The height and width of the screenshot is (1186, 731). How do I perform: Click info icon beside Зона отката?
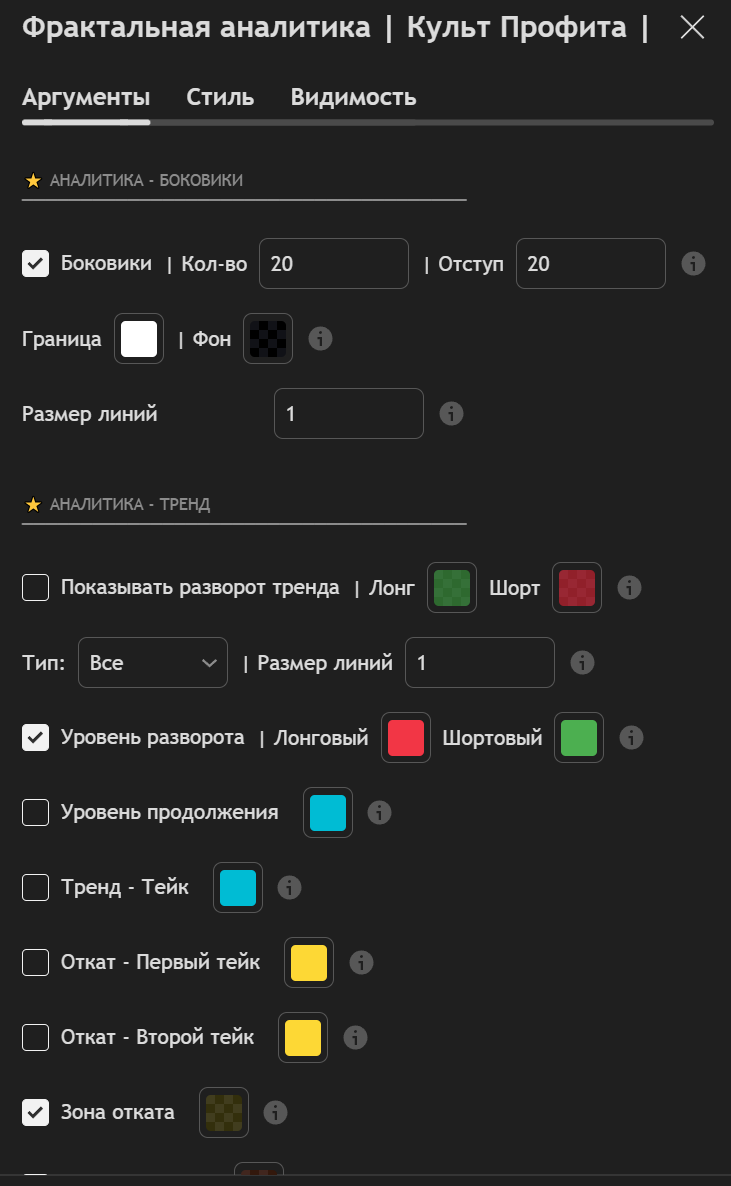click(275, 1112)
